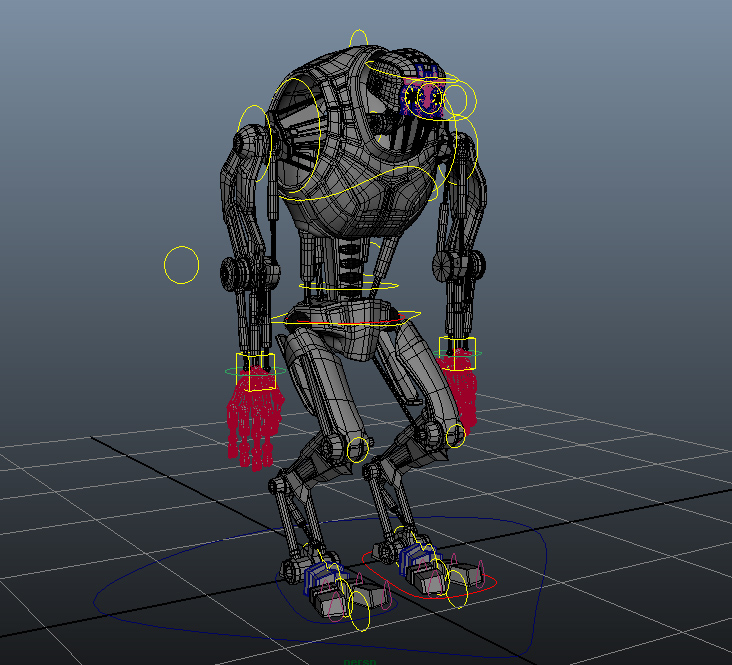Select the red hand mesh on screen-left arm
732x665 pixels.
point(254,416)
